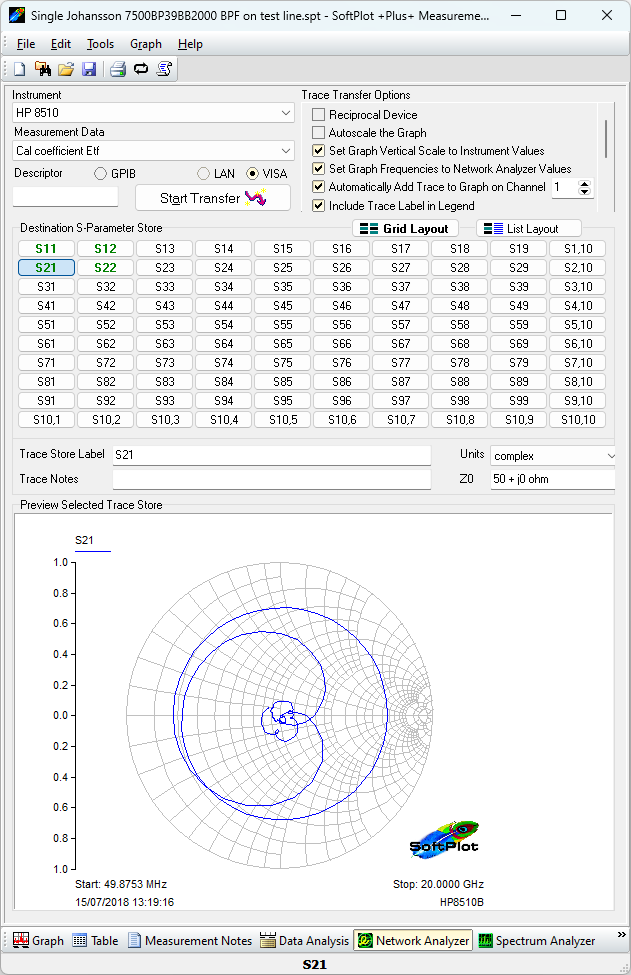The width and height of the screenshot is (631, 975).
Task: Click the Open folder toolbar icon
Action: coord(66,69)
